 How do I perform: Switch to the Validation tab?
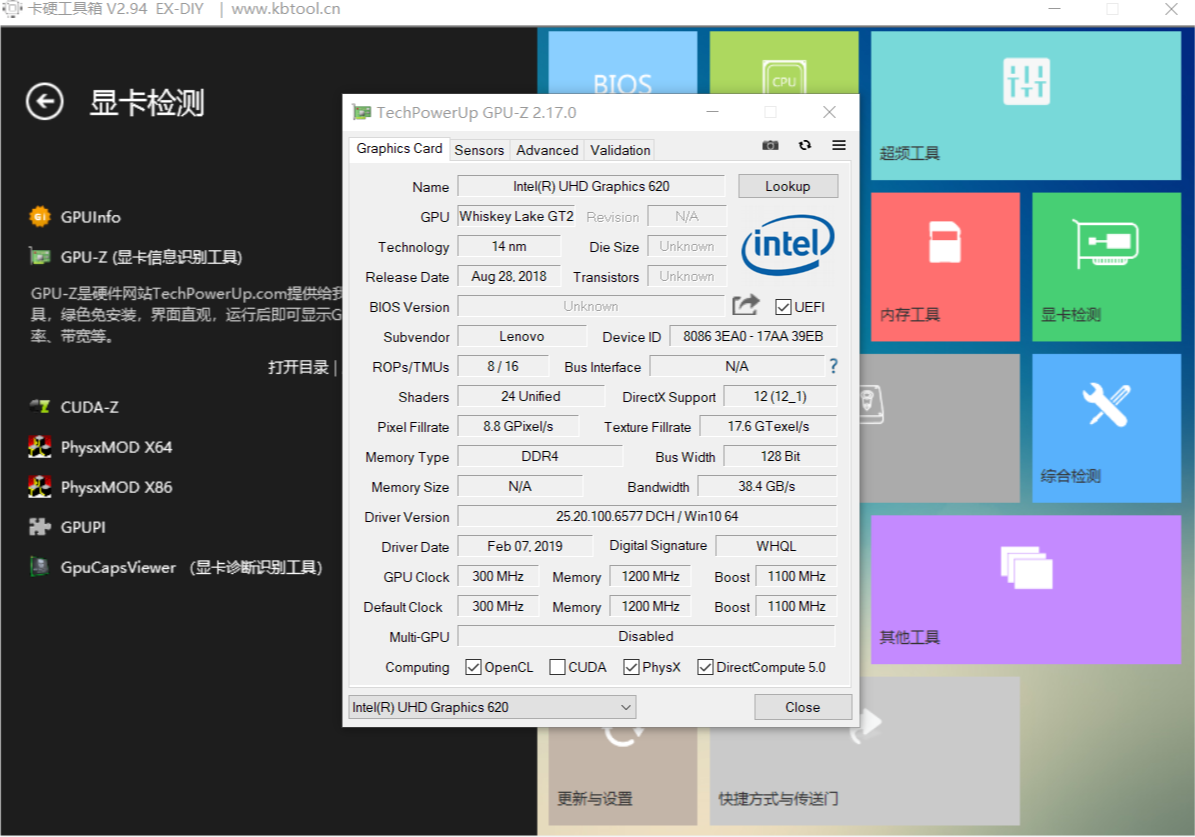620,150
